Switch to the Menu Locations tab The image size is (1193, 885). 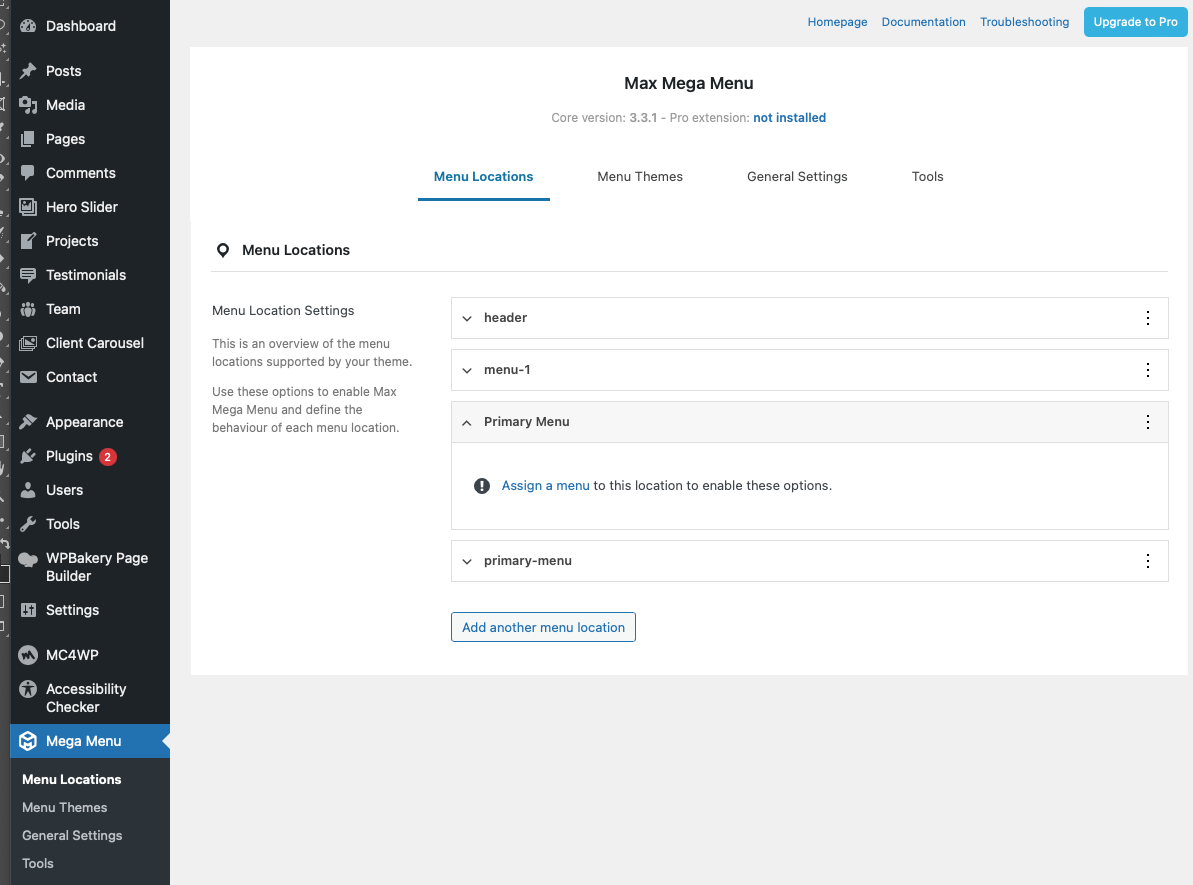tap(483, 177)
